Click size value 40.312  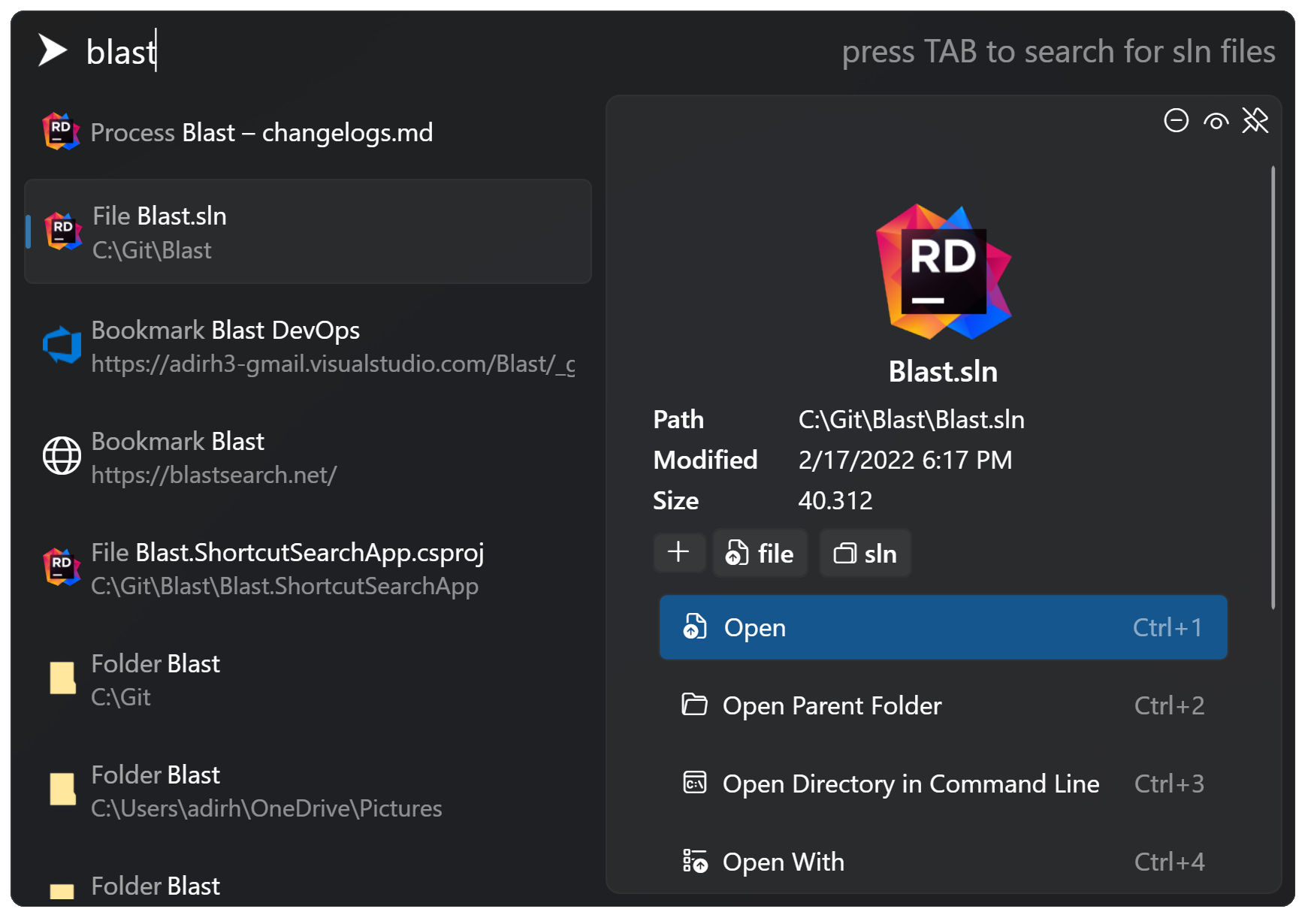835,500
